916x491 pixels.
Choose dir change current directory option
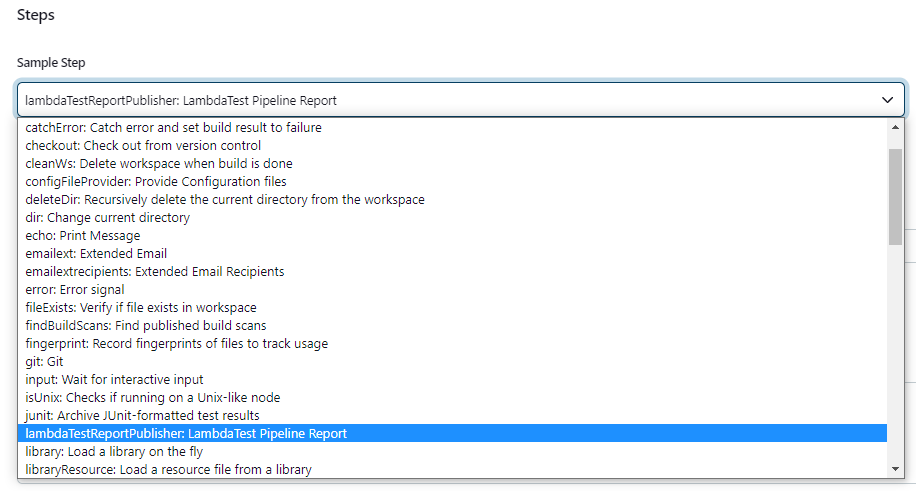pos(107,217)
